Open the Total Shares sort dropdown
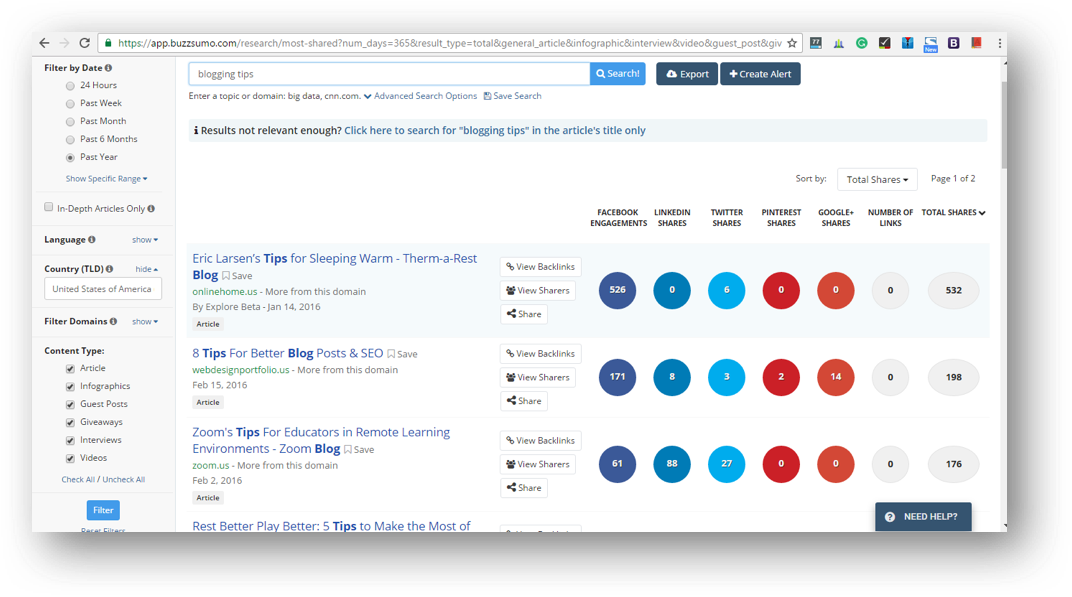The width and height of the screenshot is (1072, 597). 876,180
